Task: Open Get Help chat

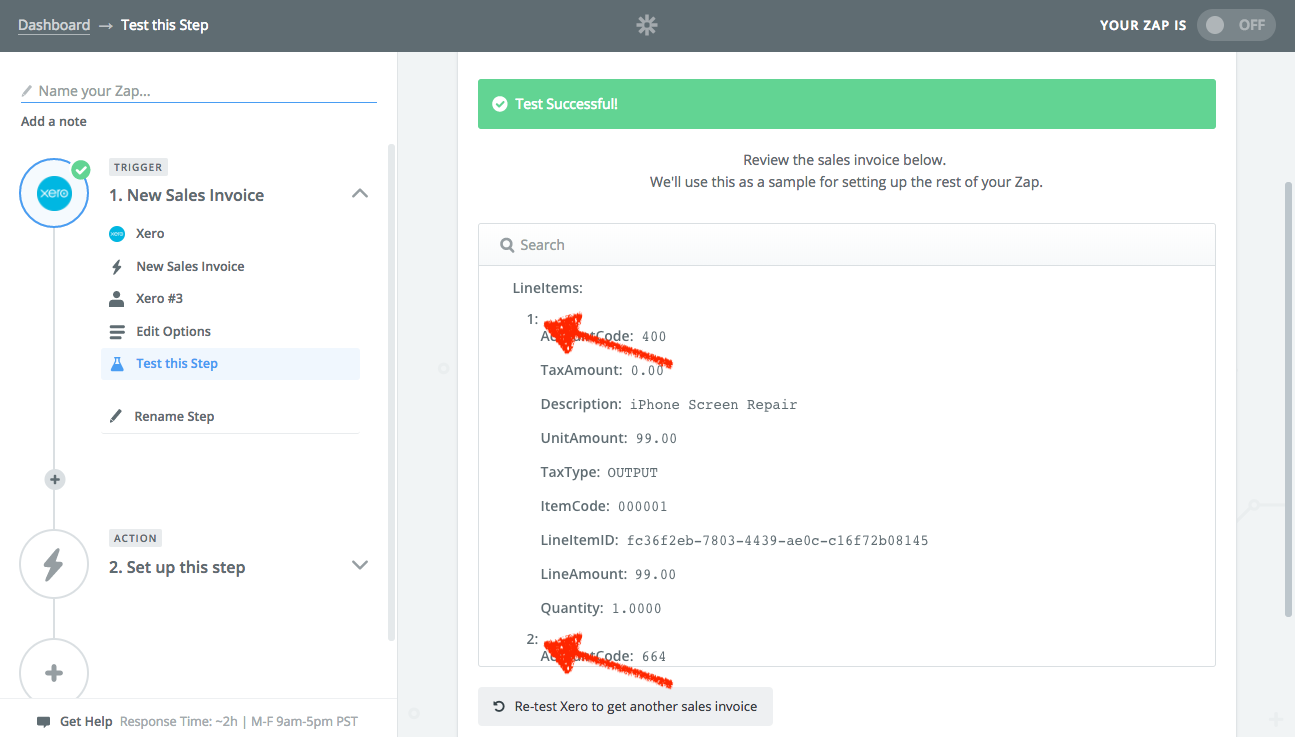Action: 86,721
